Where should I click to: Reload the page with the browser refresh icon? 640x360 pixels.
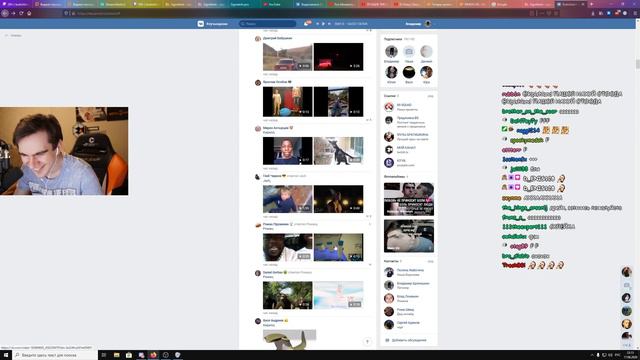point(21,13)
